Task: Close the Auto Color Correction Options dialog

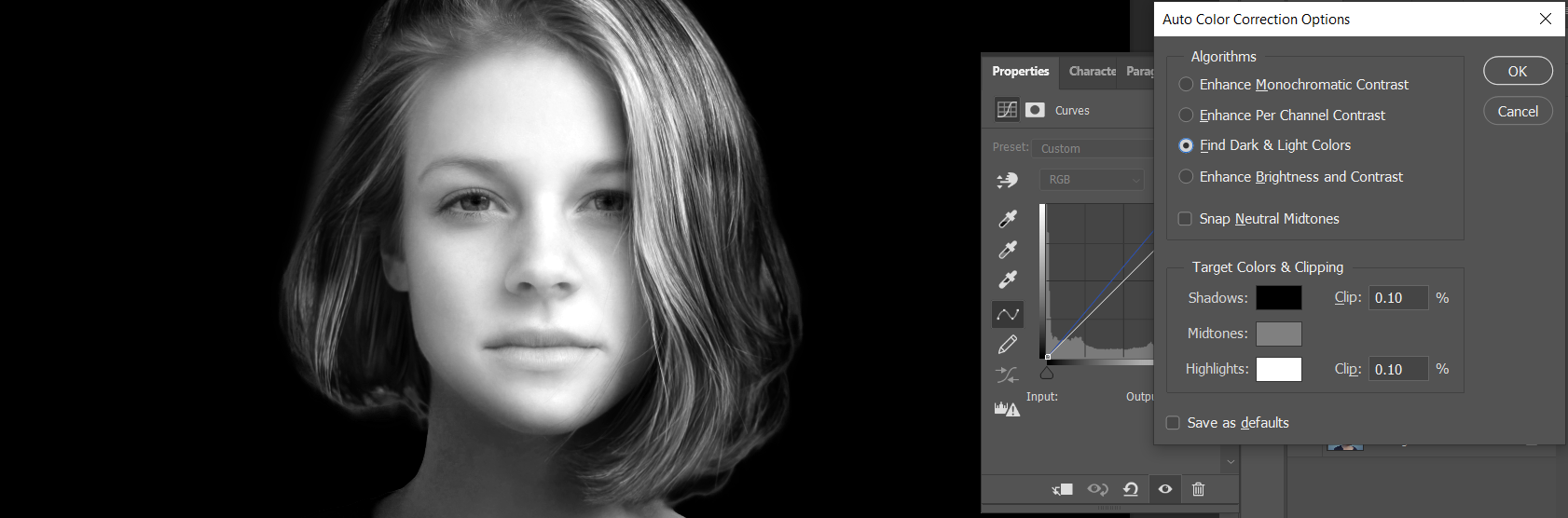Action: 1546,20
